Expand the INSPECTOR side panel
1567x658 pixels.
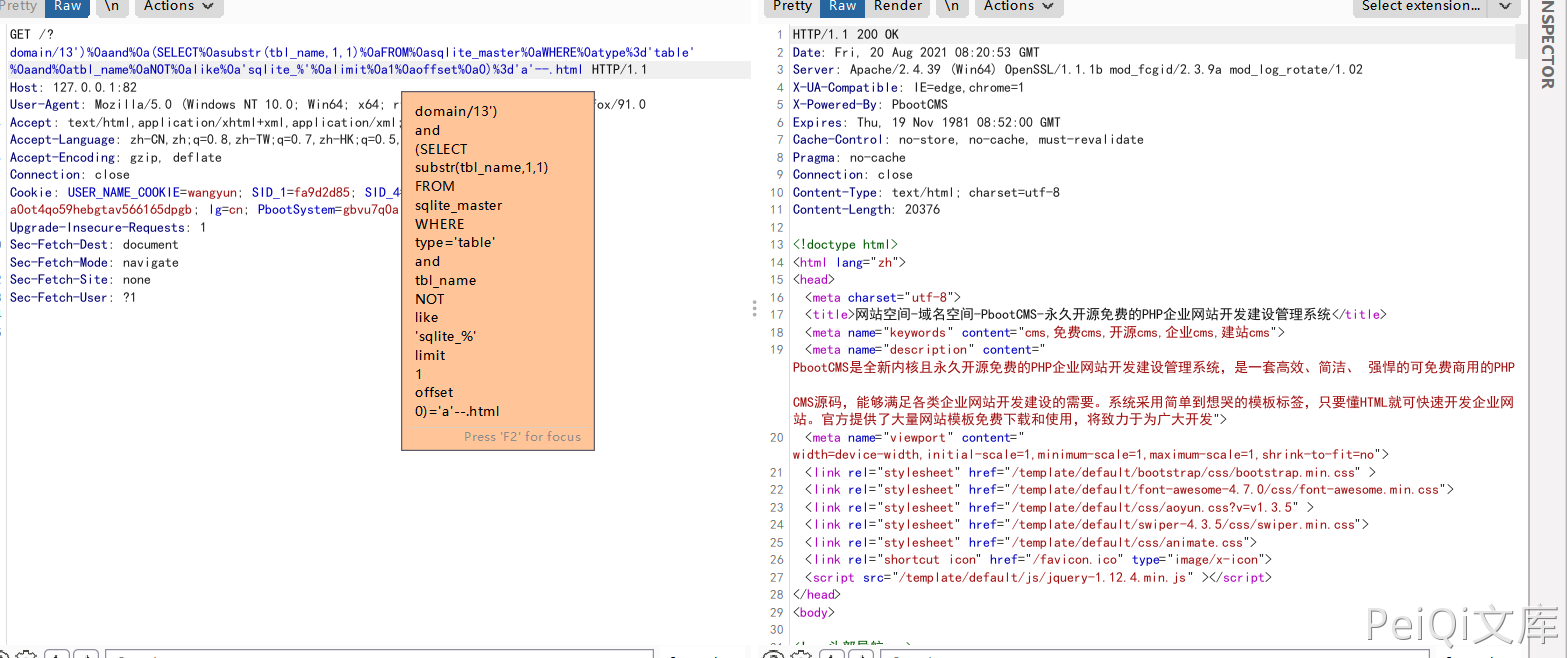[1547, 45]
